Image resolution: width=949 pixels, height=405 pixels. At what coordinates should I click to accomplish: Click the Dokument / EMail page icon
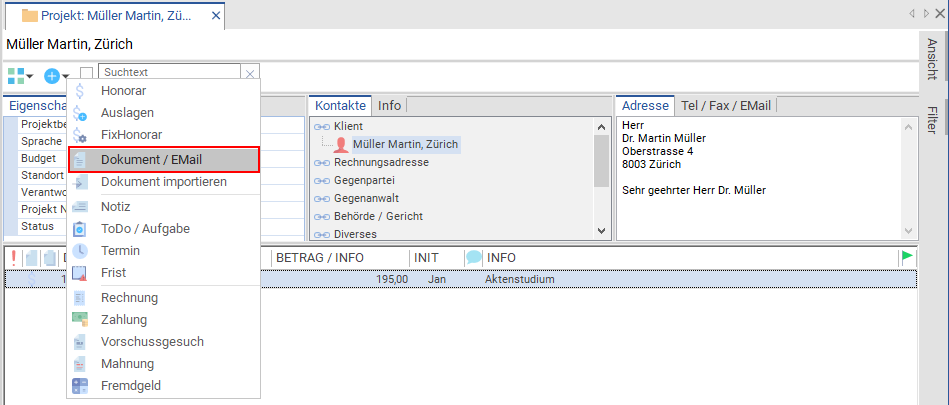tap(80, 160)
